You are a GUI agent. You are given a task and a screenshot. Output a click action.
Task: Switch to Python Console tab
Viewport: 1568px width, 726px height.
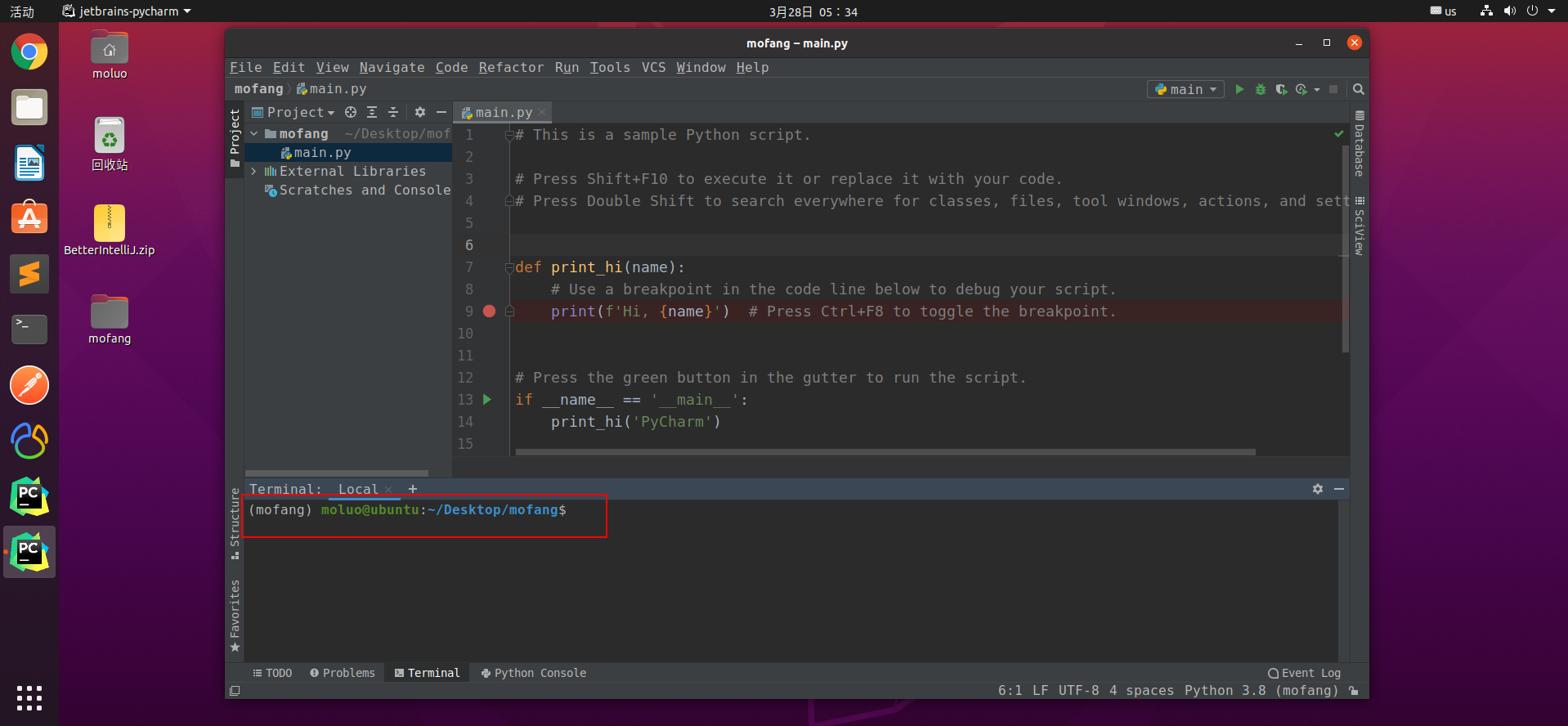pyautogui.click(x=533, y=673)
